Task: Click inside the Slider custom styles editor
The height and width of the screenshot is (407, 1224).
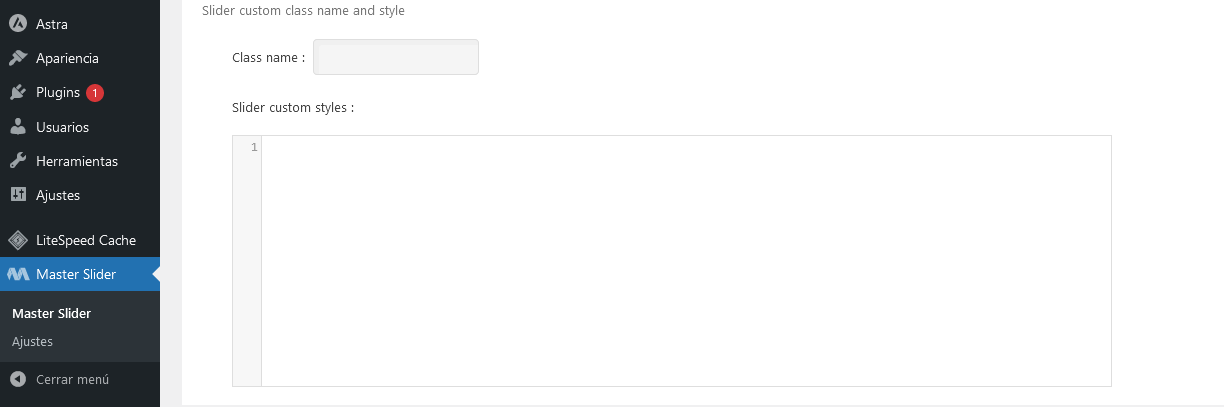Action: point(686,260)
